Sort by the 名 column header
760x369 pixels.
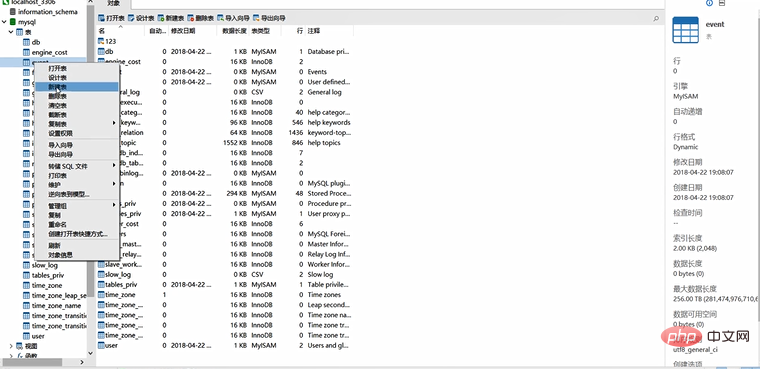(121, 31)
